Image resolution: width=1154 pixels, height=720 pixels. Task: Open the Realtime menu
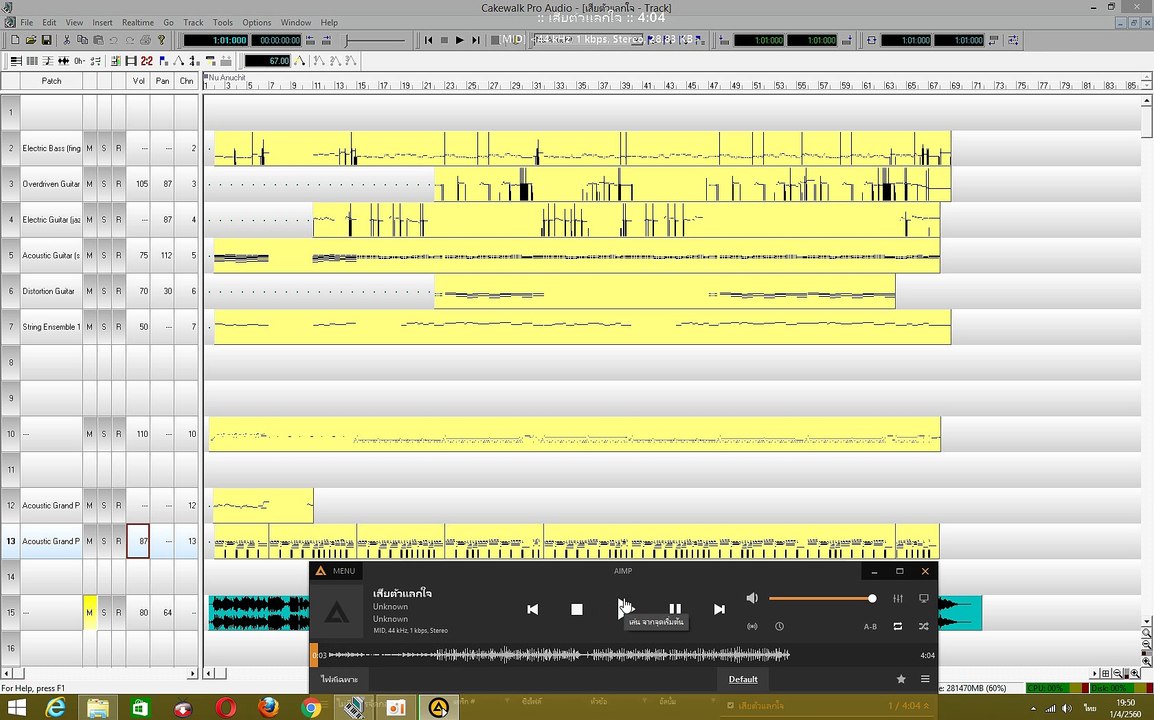(138, 22)
